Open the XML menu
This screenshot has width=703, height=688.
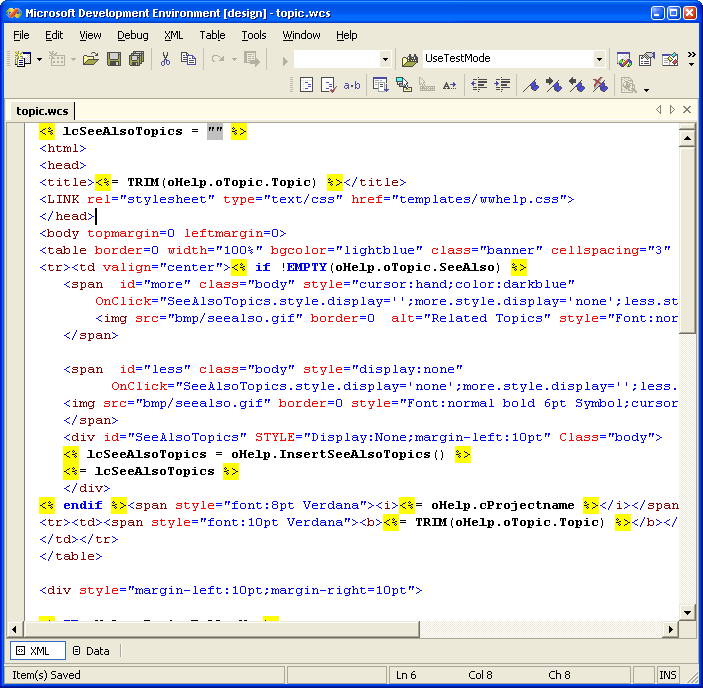(174, 35)
